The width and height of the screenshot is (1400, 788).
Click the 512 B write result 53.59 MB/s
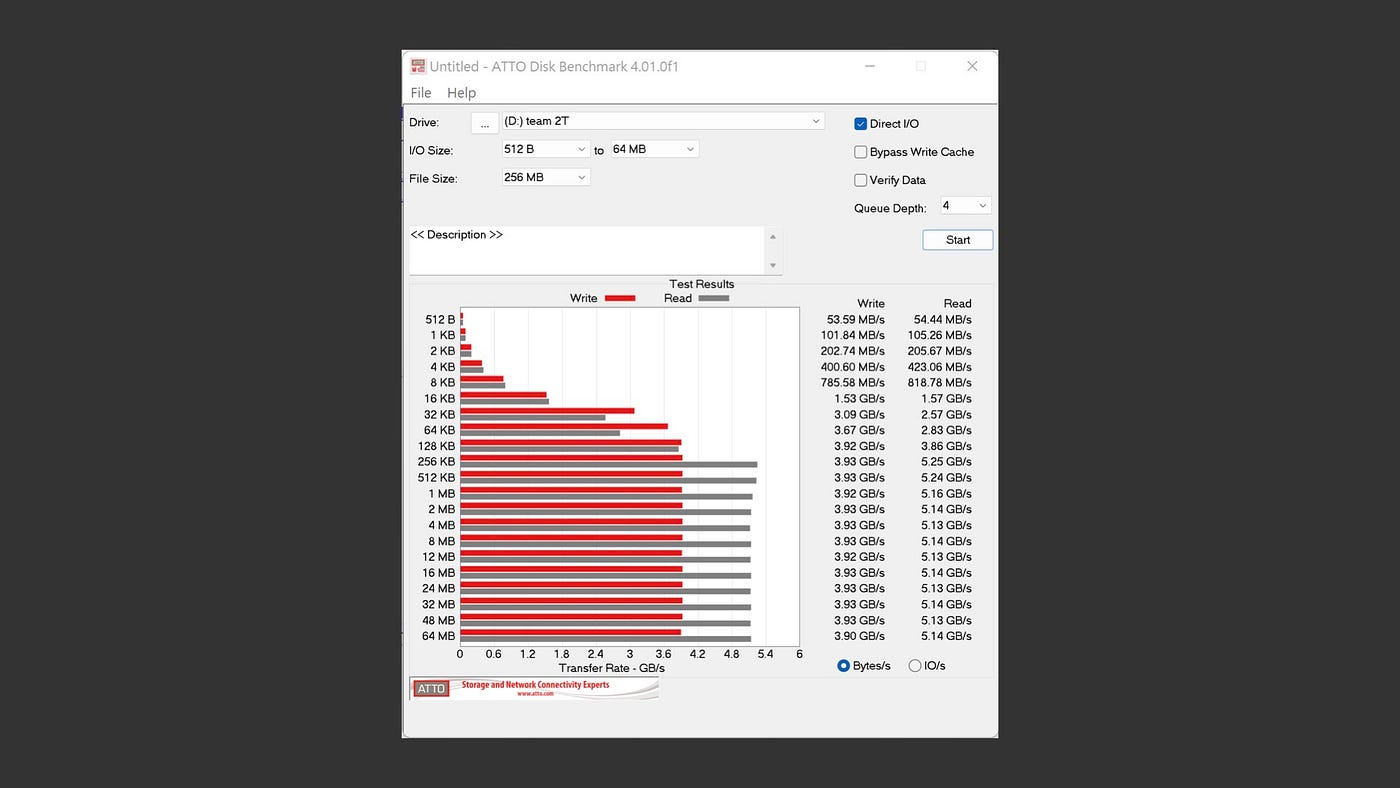click(x=856, y=319)
